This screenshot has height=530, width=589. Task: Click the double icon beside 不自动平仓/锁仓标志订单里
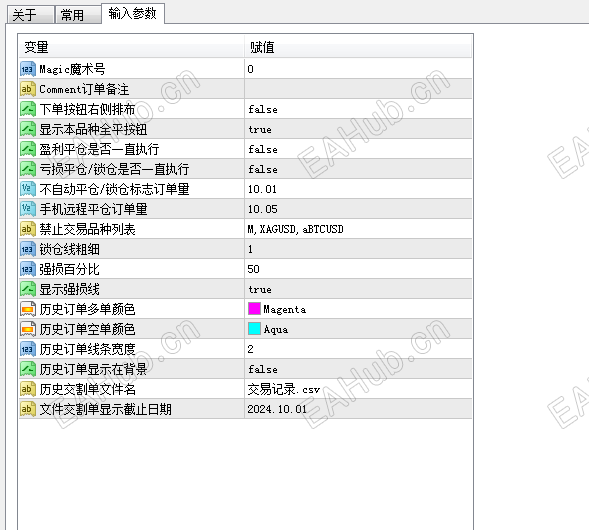[28, 189]
